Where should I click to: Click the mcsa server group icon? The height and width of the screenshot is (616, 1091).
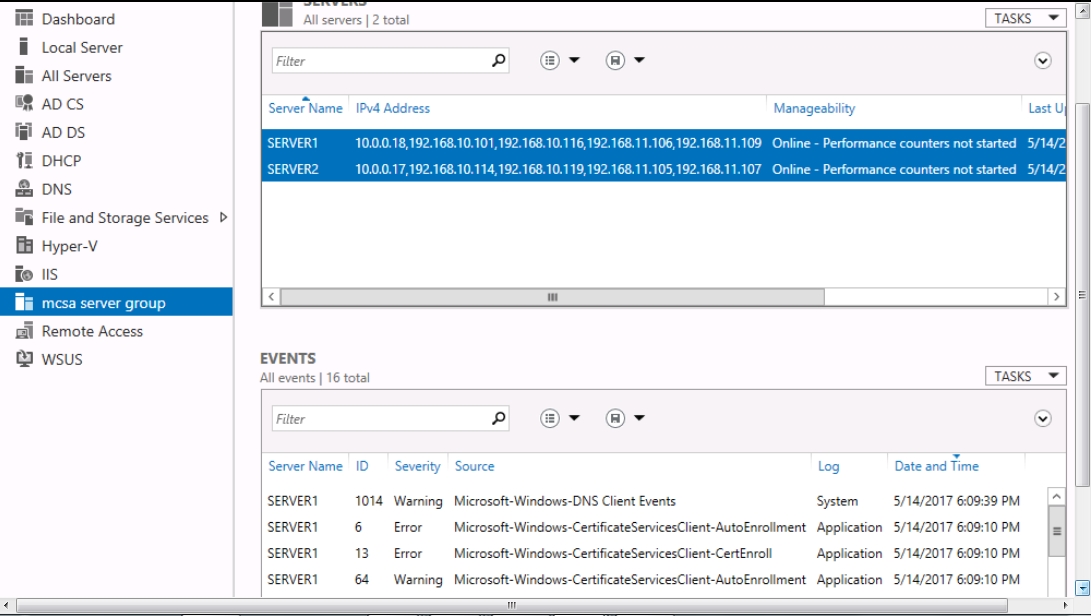coord(24,302)
